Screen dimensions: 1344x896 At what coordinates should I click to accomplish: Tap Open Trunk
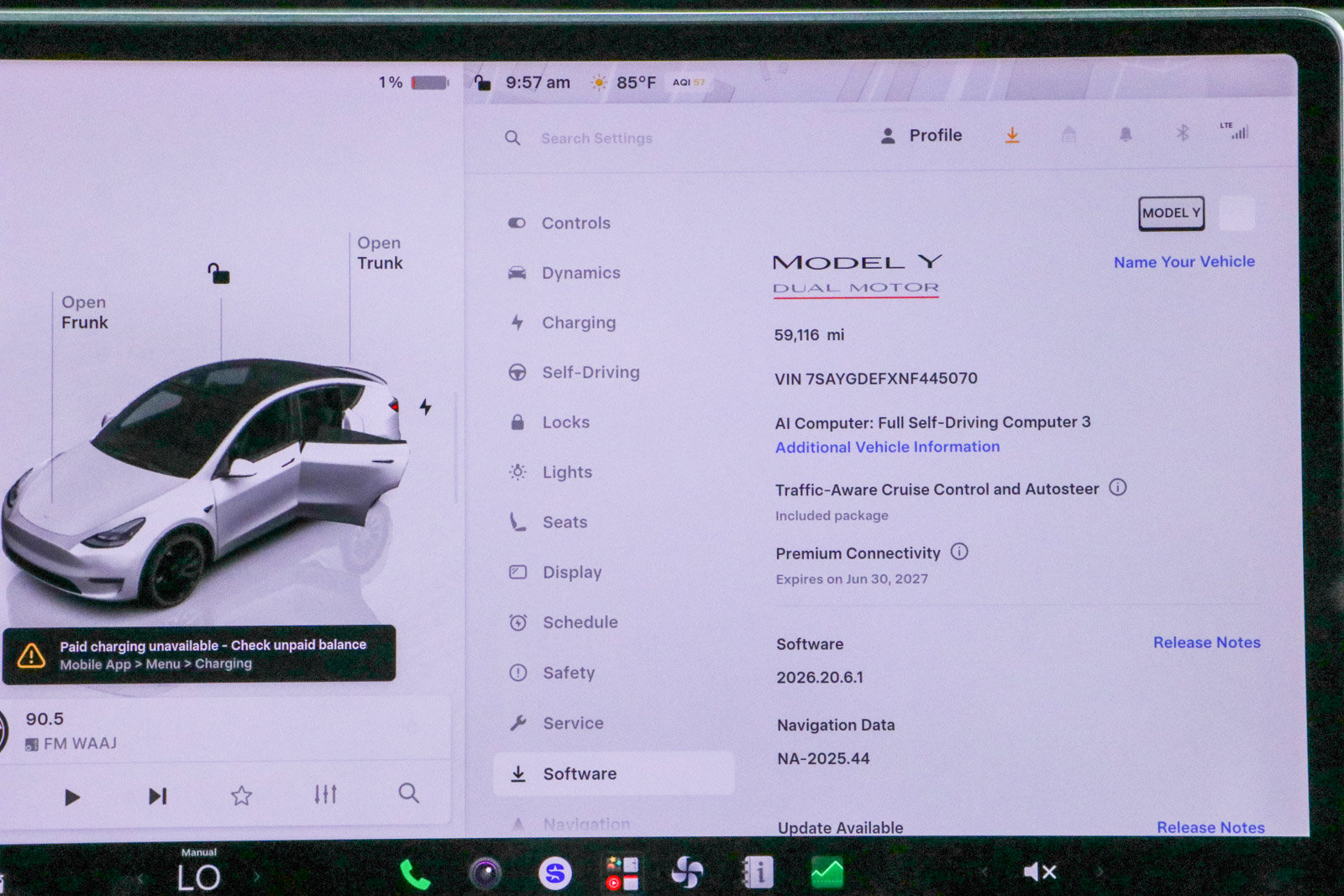[380, 253]
